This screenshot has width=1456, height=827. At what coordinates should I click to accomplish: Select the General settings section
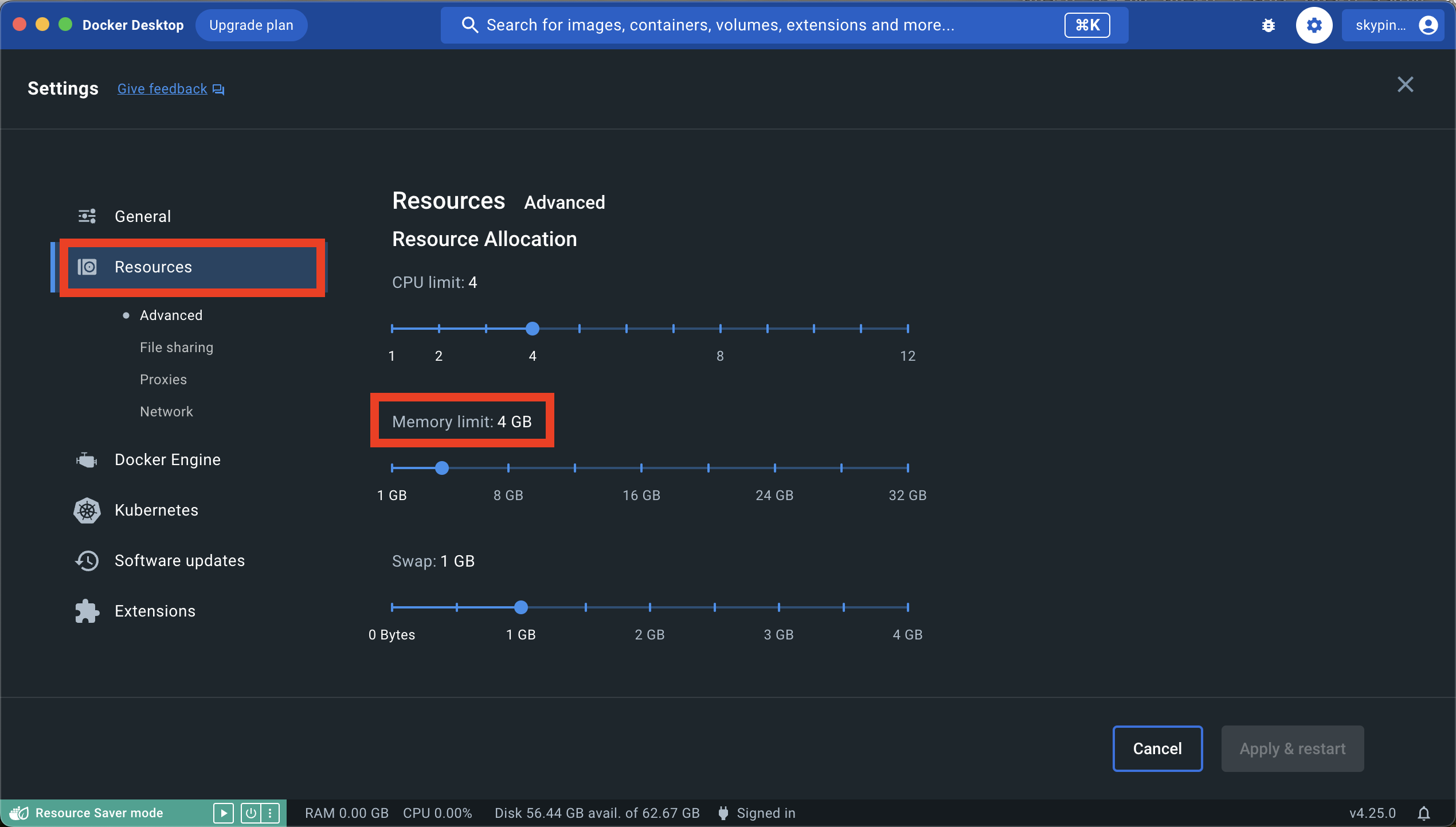coord(142,217)
